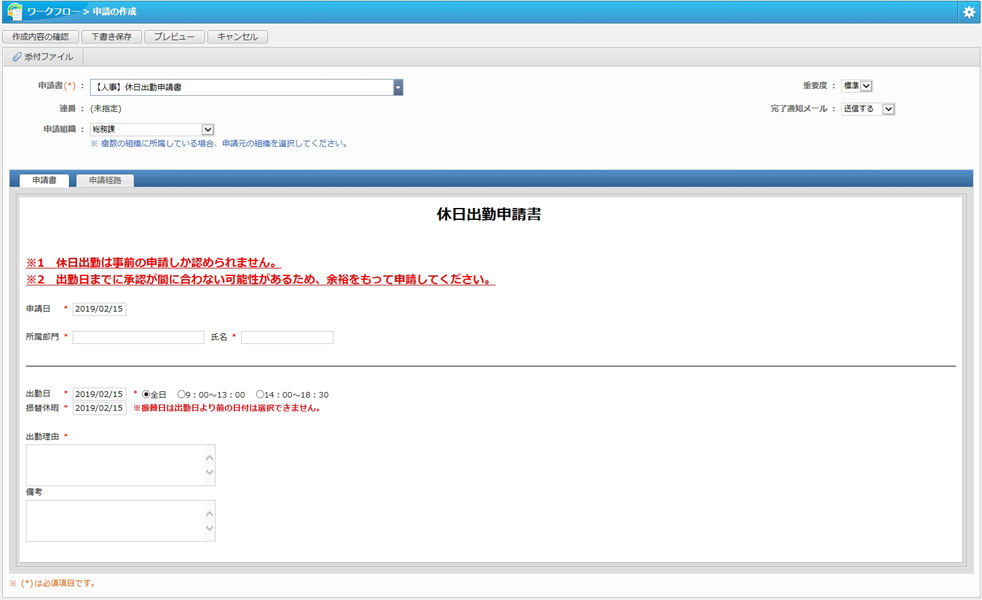Select the 申請書 tab

click(x=44, y=181)
